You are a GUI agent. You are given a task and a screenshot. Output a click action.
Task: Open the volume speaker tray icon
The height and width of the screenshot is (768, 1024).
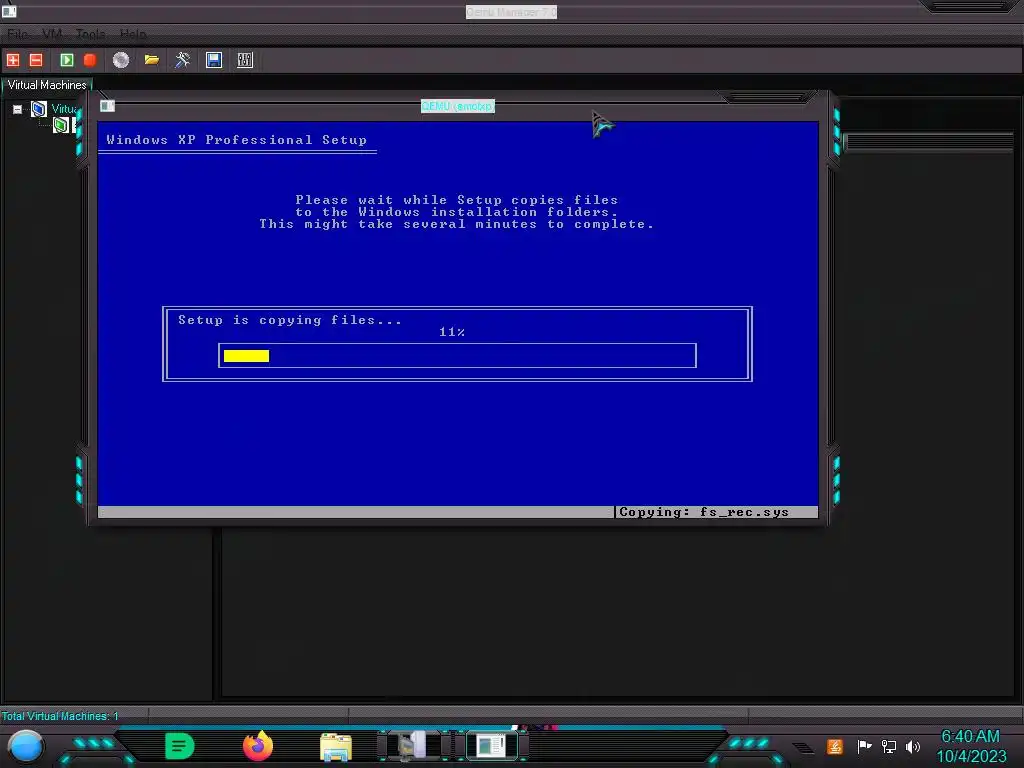[913, 746]
